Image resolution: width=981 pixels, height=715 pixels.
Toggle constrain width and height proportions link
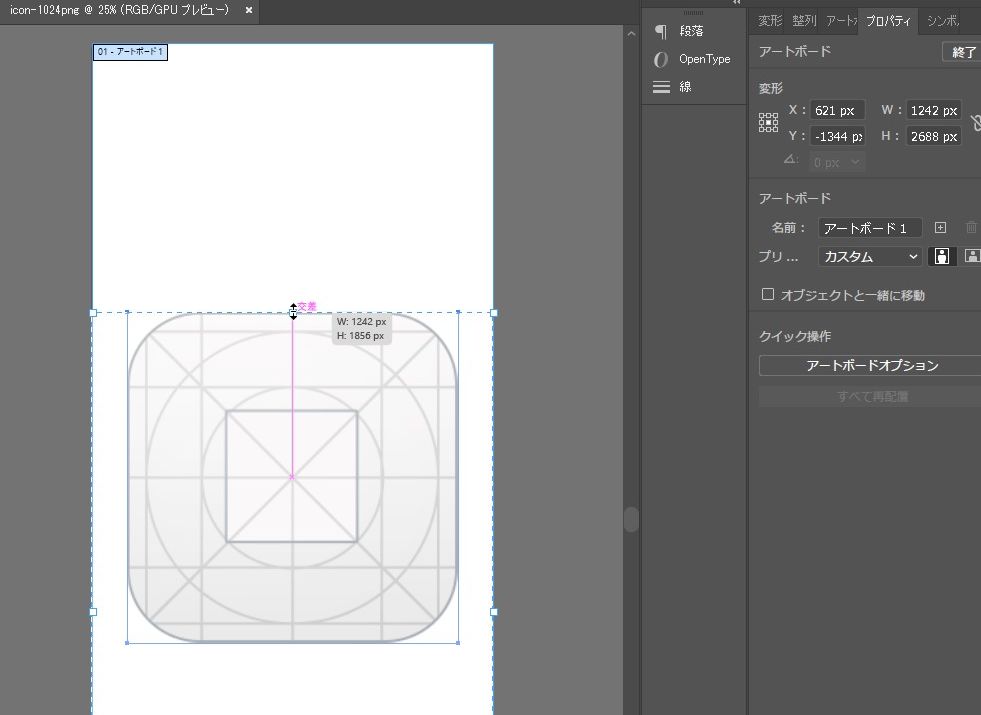pyautogui.click(x=975, y=123)
